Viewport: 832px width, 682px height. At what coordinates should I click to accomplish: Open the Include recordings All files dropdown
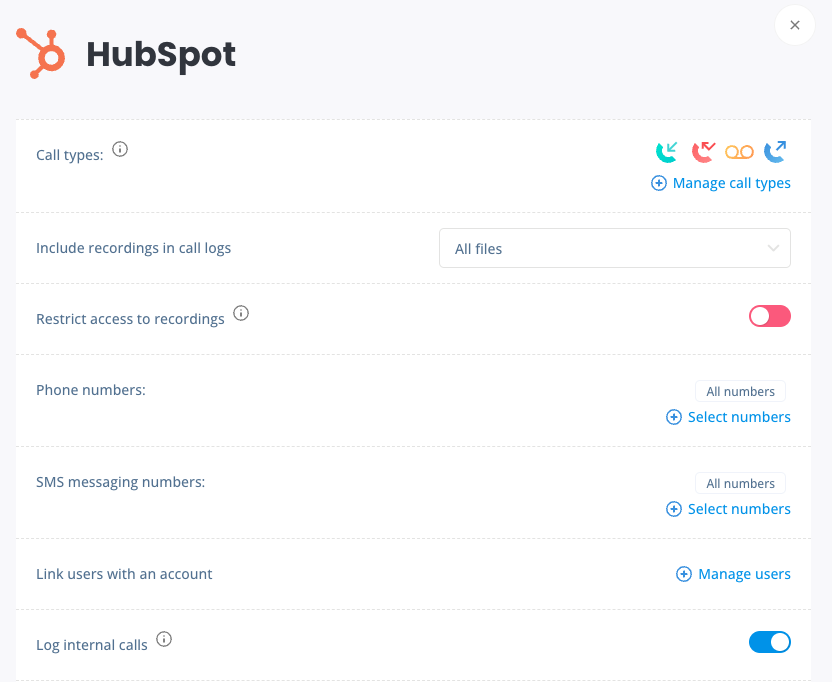[614, 248]
